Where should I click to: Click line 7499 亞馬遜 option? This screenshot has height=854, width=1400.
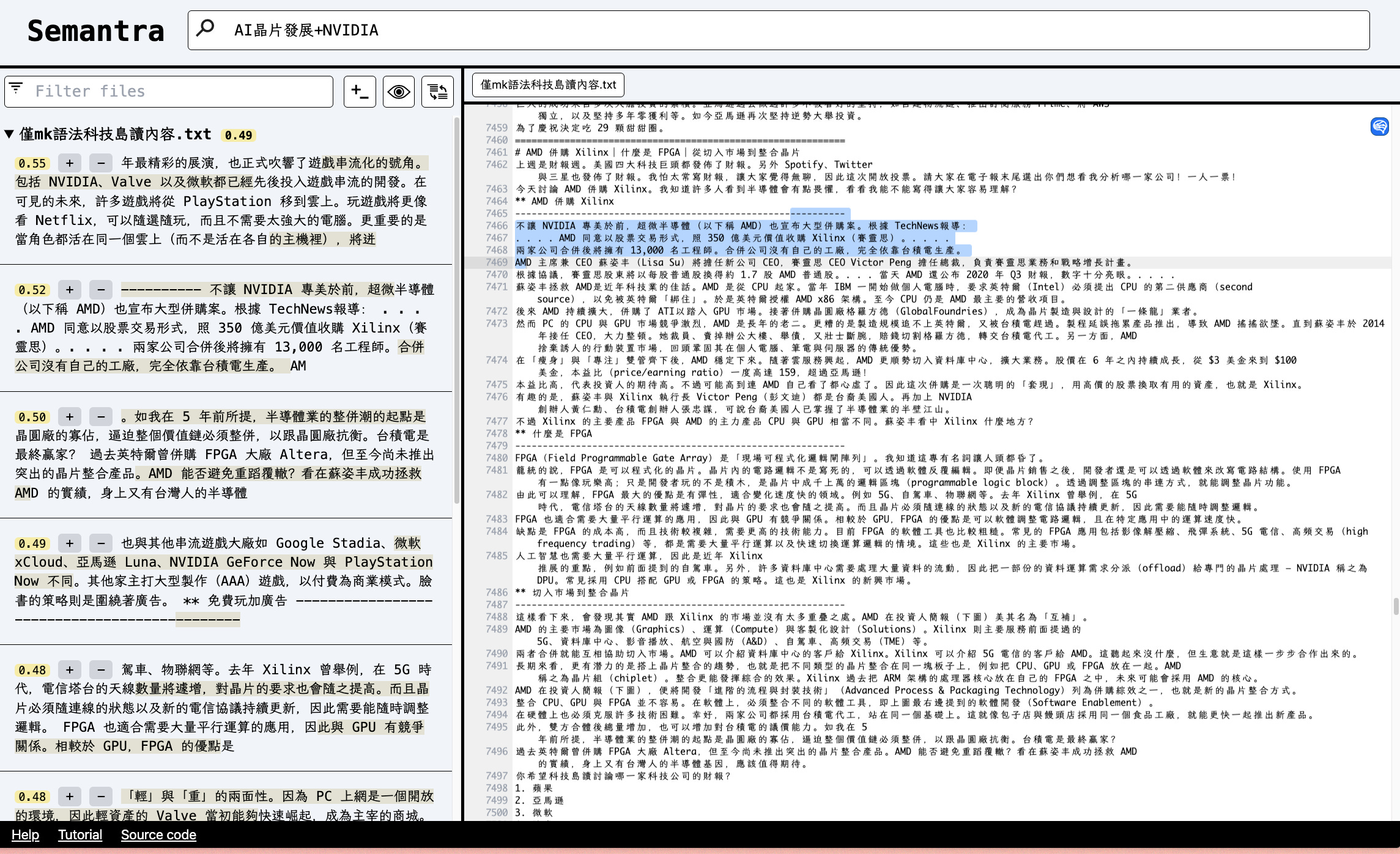[539, 800]
